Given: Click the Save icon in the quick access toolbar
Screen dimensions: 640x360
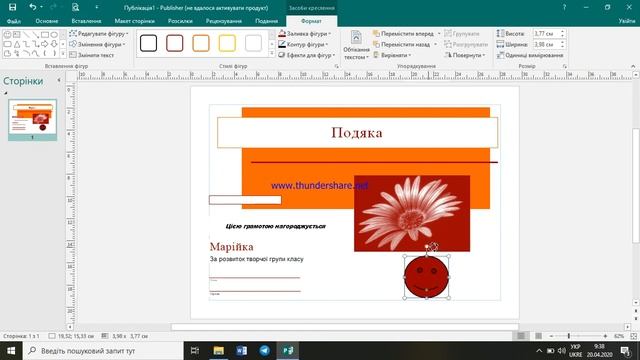Looking at the screenshot, I should [12, 7].
